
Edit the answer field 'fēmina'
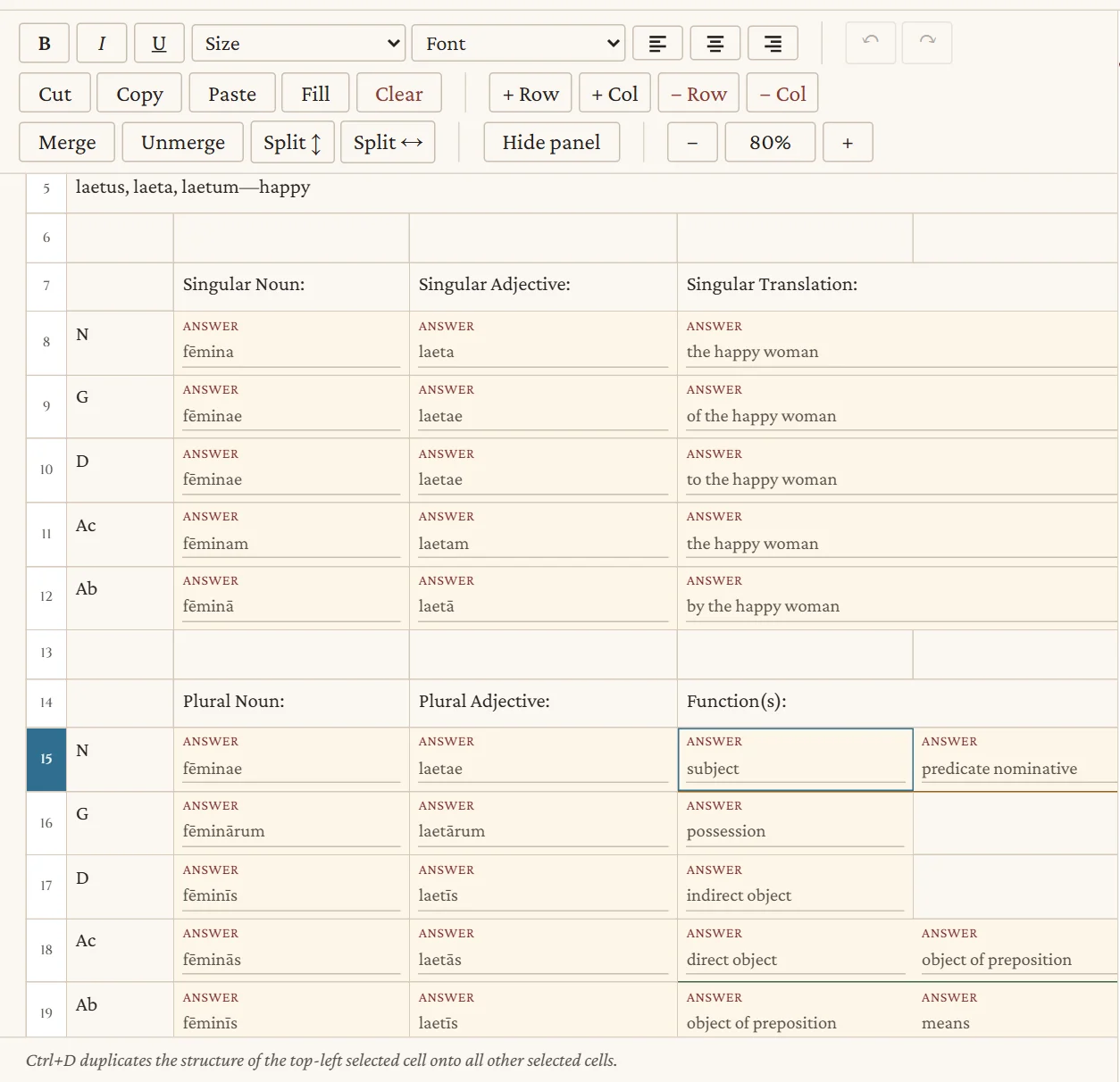click(291, 353)
